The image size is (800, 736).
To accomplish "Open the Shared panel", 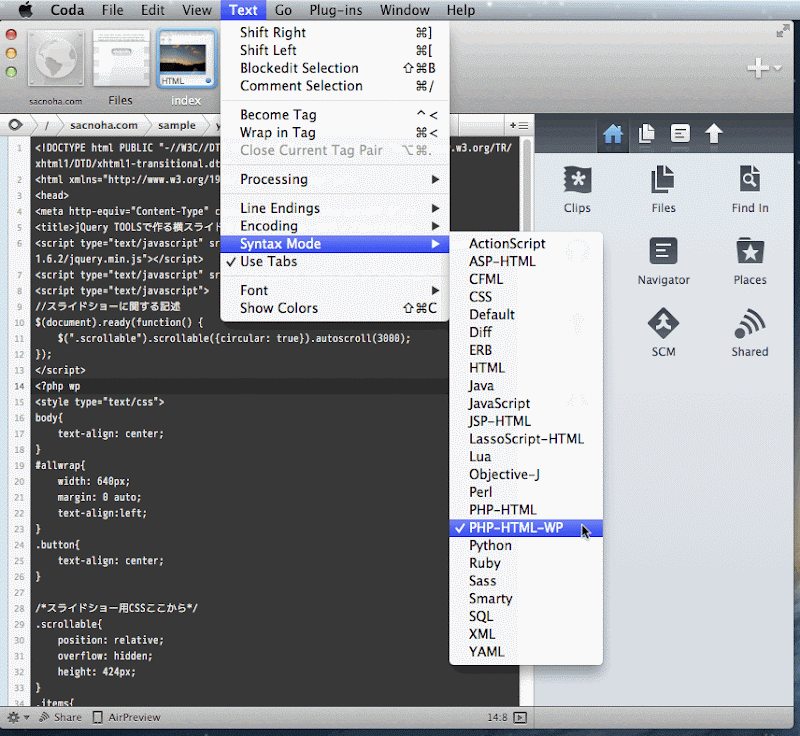I will point(749,333).
